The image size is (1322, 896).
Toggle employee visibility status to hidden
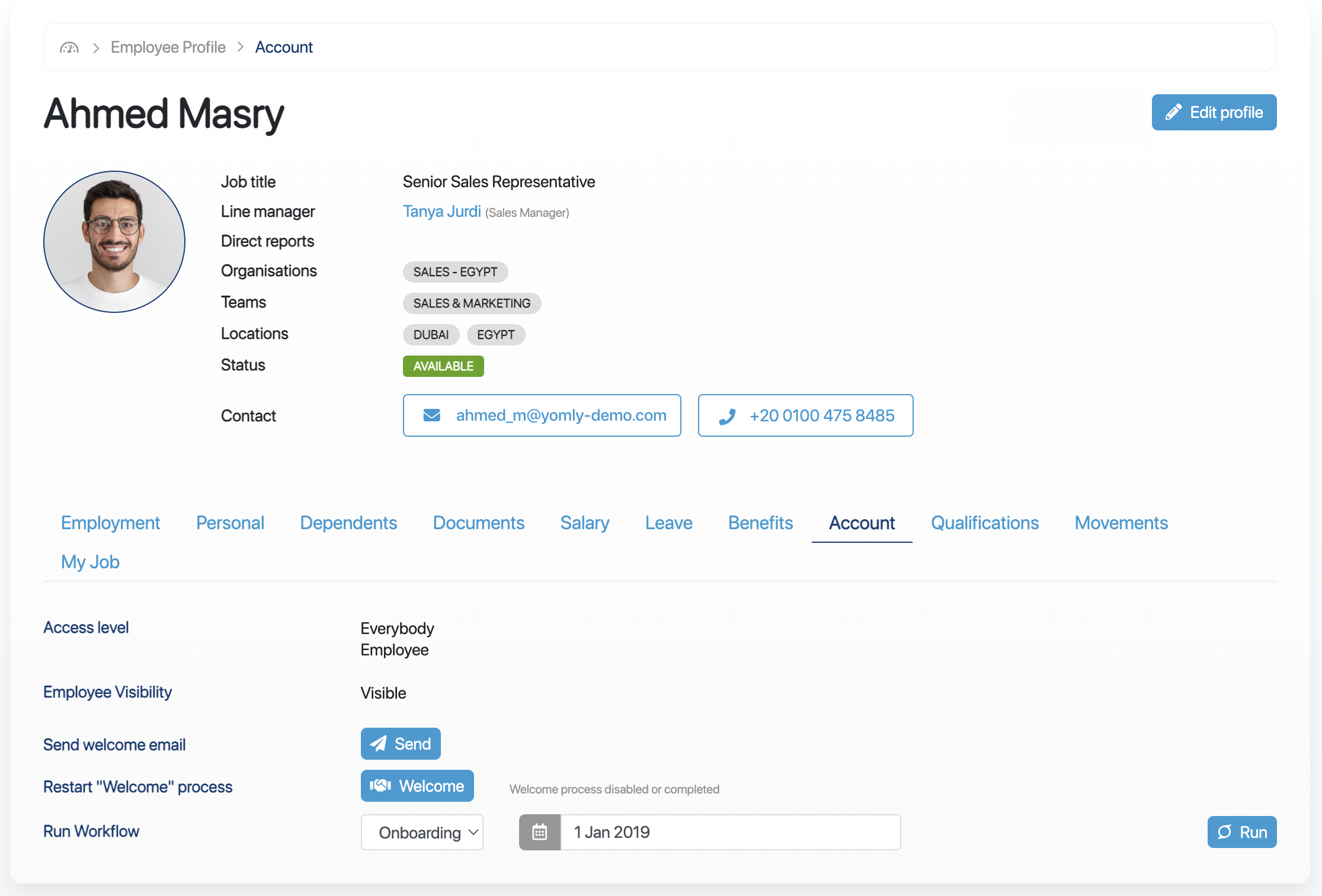click(x=383, y=691)
